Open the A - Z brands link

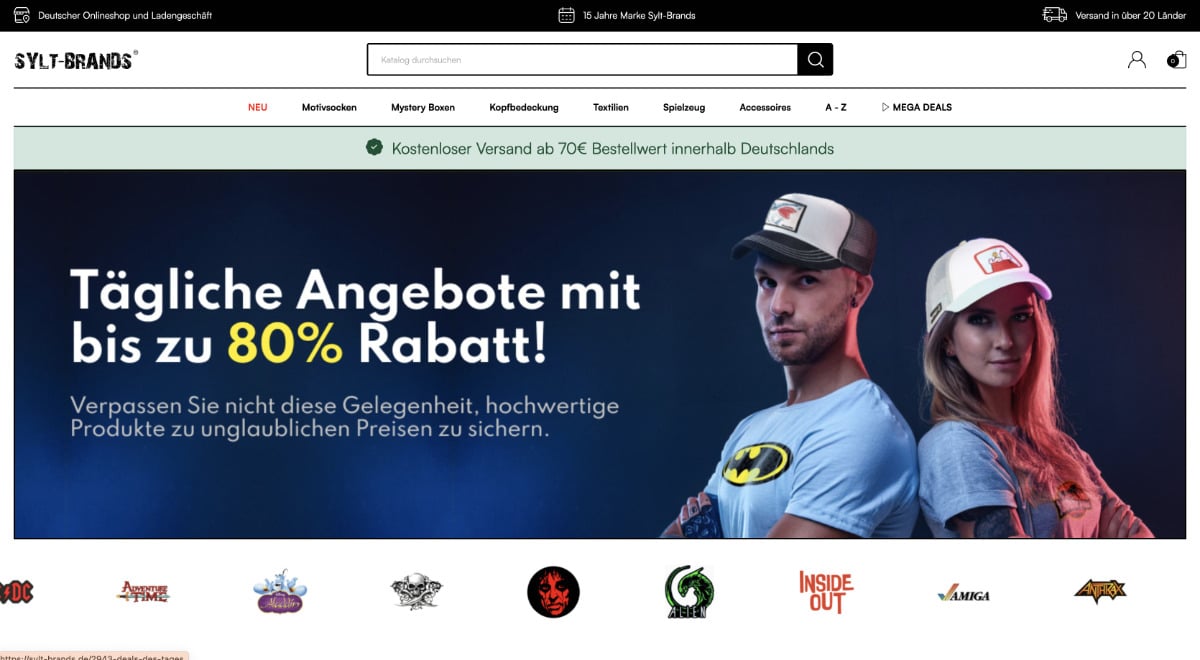pyautogui.click(x=836, y=107)
